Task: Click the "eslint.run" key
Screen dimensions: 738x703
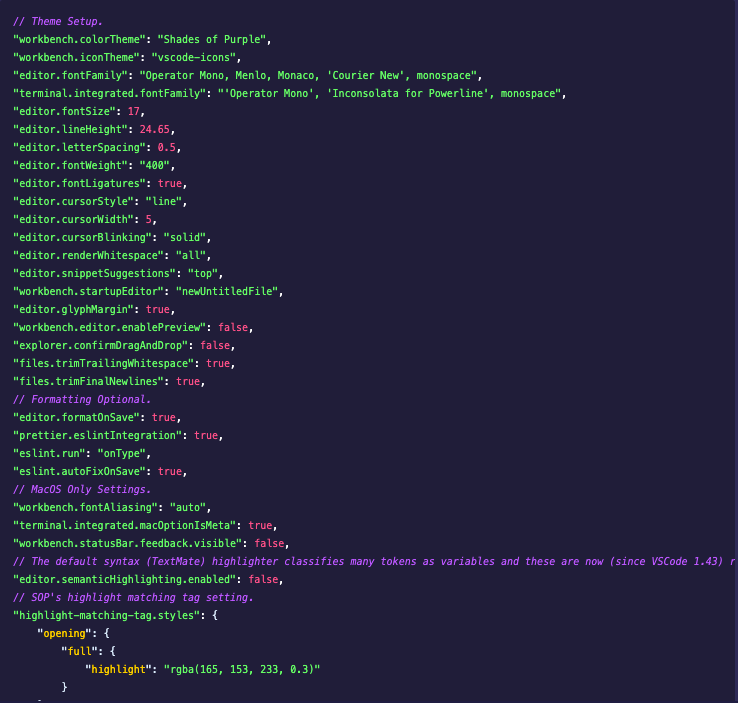Action: [49, 454]
